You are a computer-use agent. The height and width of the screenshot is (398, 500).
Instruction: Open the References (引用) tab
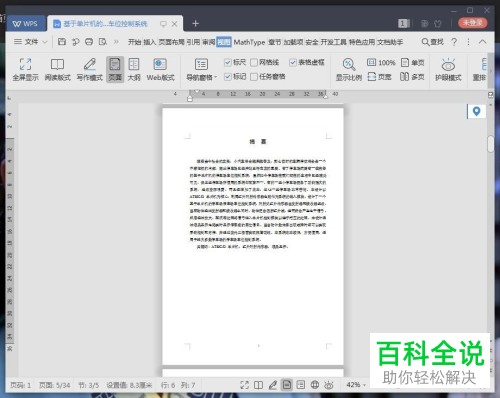[193, 42]
